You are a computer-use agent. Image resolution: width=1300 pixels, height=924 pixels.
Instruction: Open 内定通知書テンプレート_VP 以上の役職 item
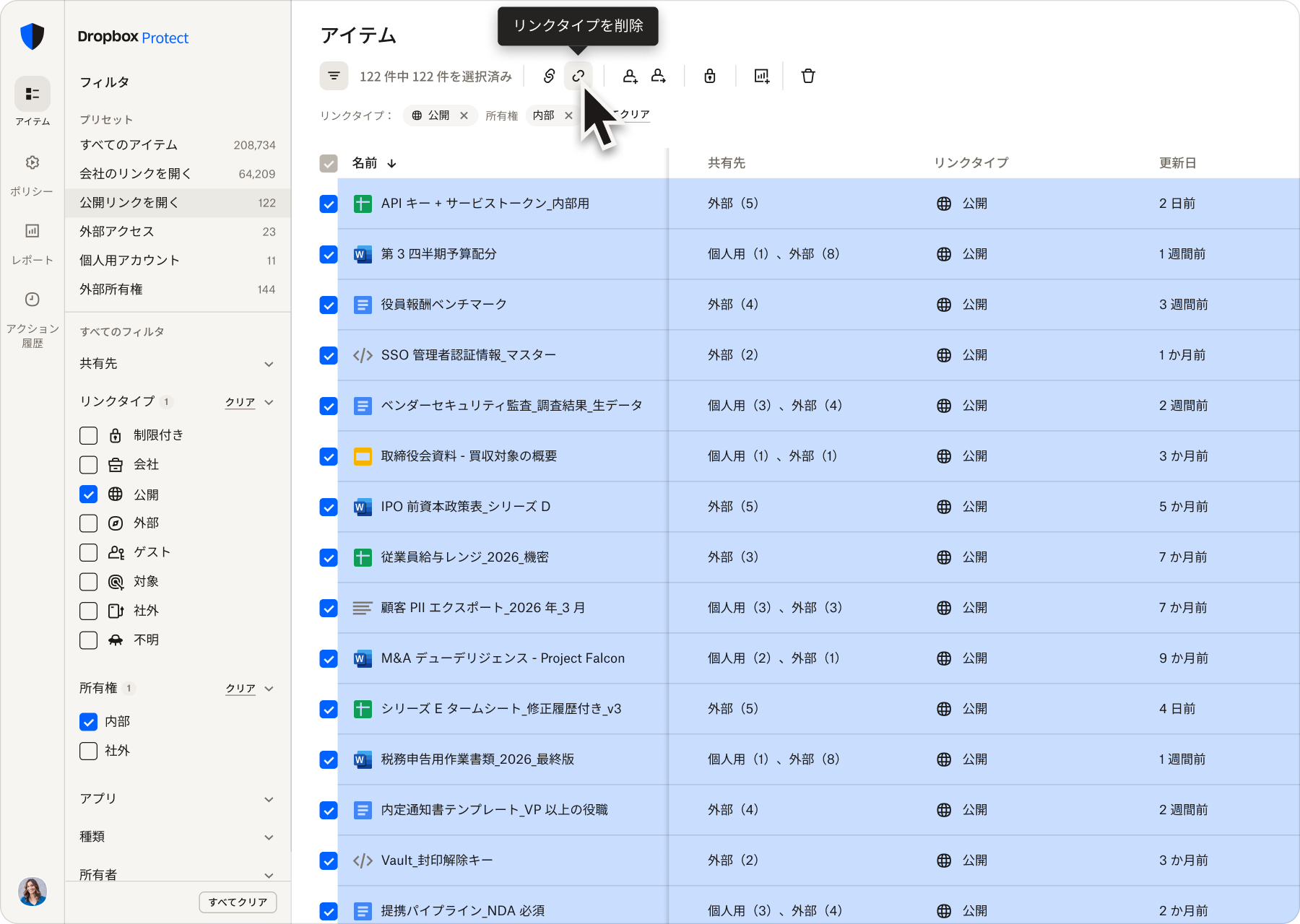494,810
